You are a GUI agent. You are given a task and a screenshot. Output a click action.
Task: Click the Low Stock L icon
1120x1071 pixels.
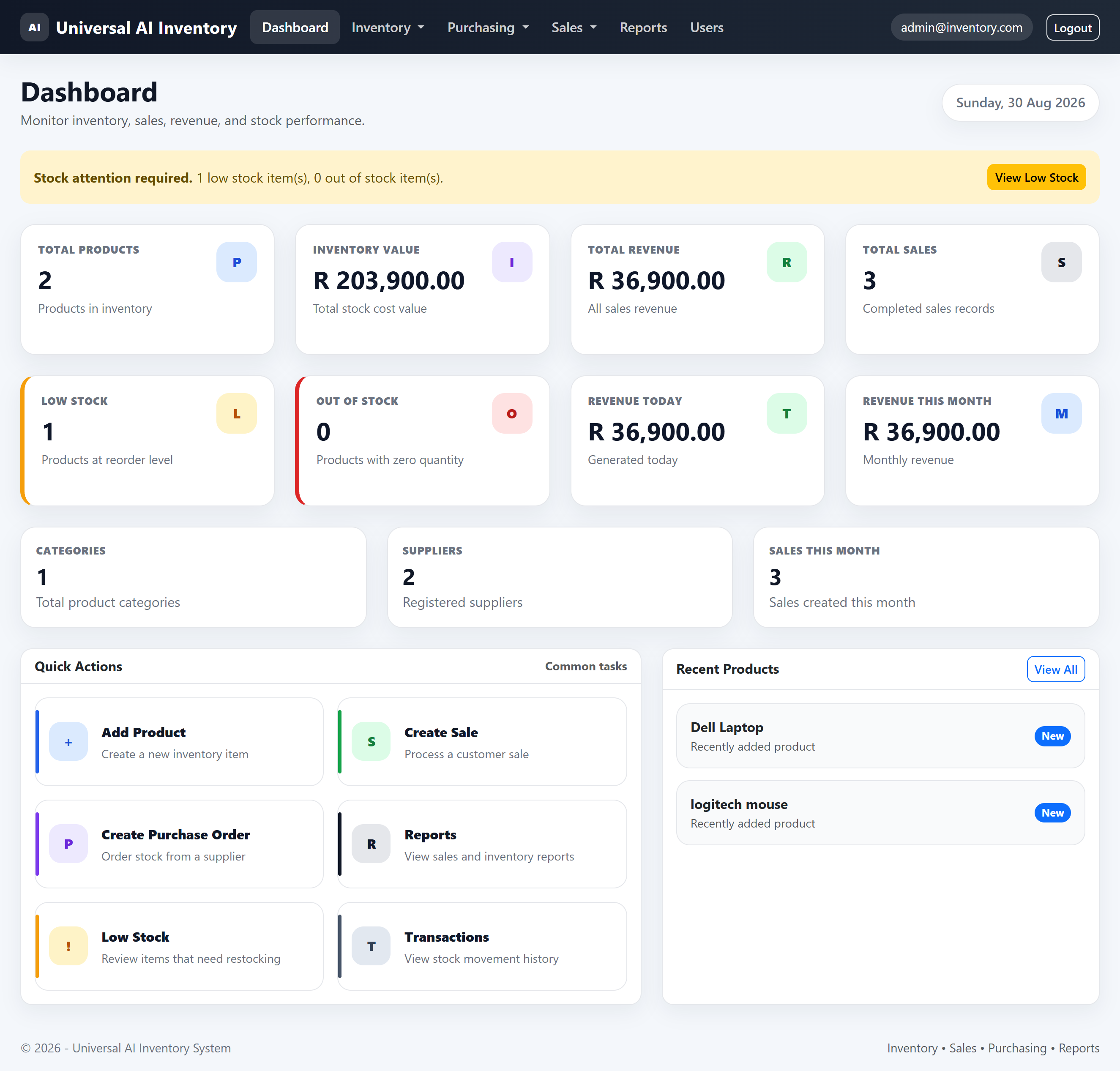tap(236, 413)
